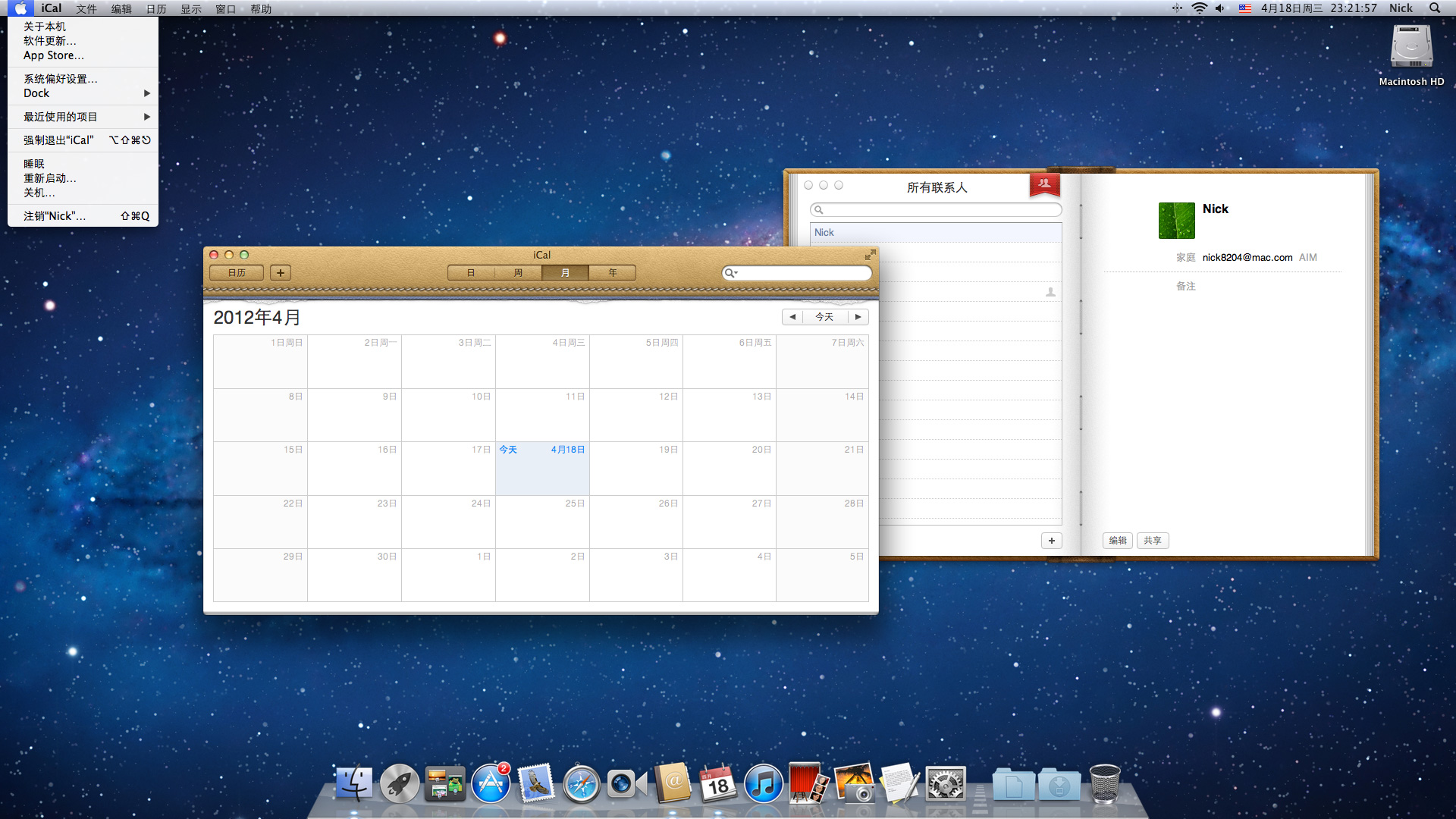The width and height of the screenshot is (1456, 819).
Task: Click the red groups bookmark in Address Book
Action: click(x=1044, y=184)
